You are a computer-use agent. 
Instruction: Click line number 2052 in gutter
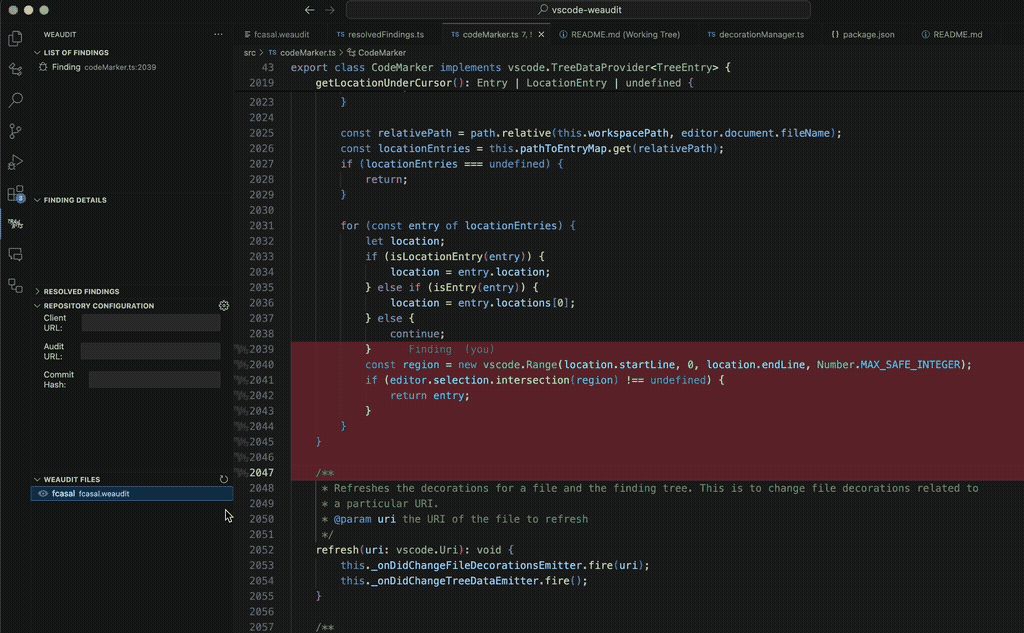tap(261, 550)
